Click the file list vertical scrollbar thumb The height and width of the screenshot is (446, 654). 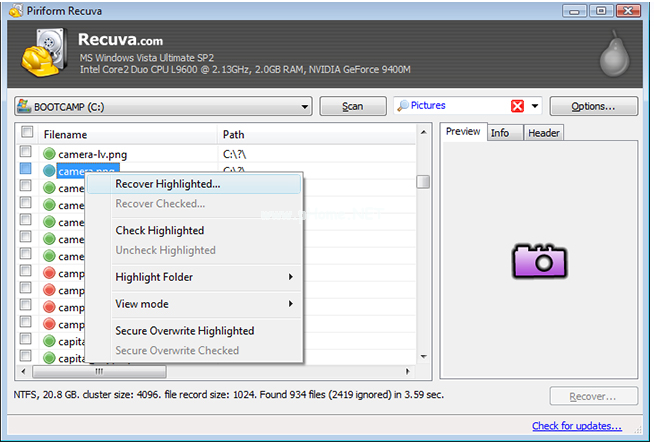click(423, 181)
